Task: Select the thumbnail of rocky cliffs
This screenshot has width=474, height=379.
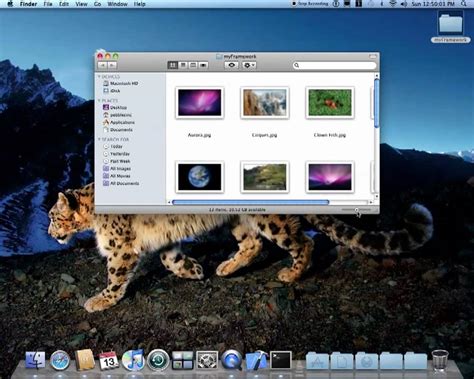Action: 265,103
